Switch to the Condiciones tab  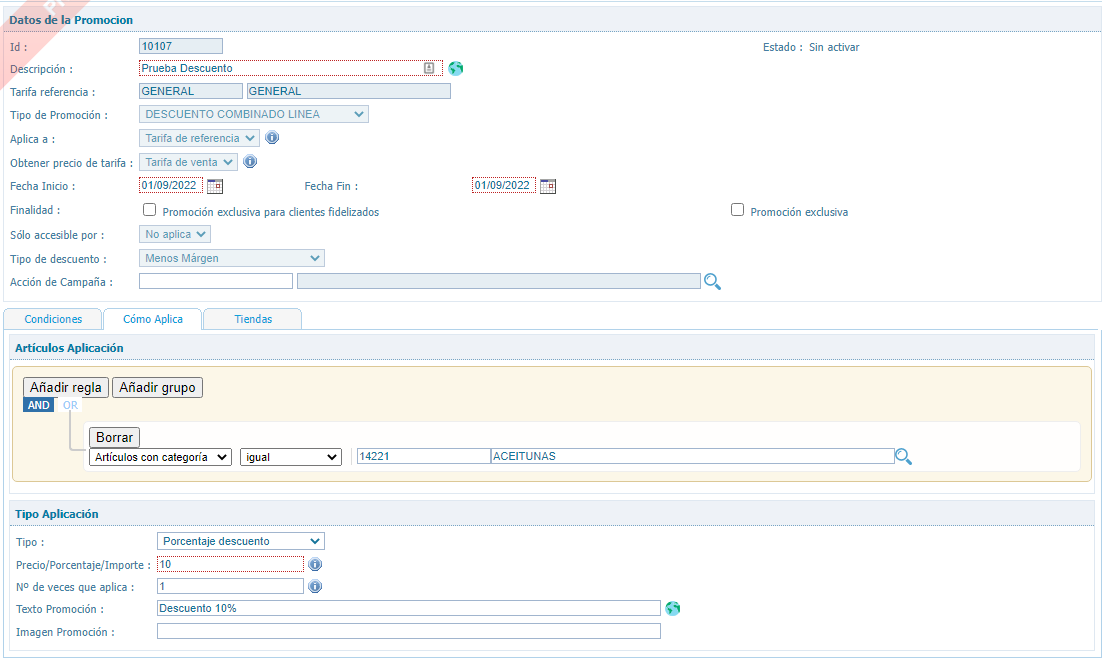(x=53, y=319)
